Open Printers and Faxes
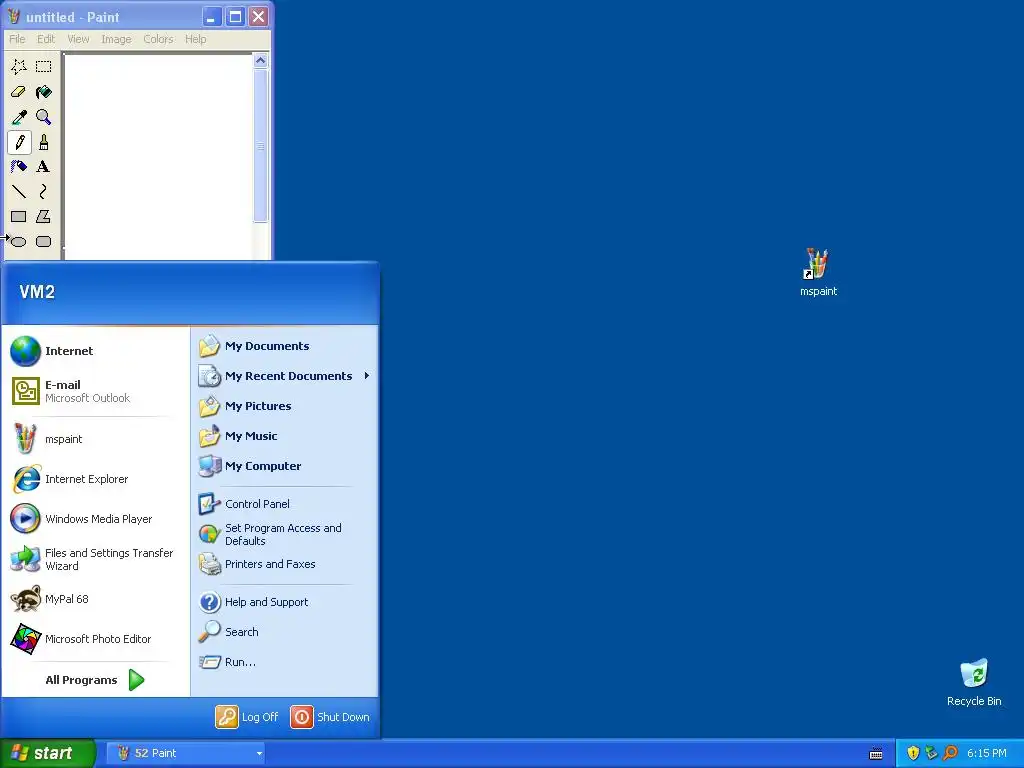Image resolution: width=1024 pixels, height=768 pixels. click(285, 564)
